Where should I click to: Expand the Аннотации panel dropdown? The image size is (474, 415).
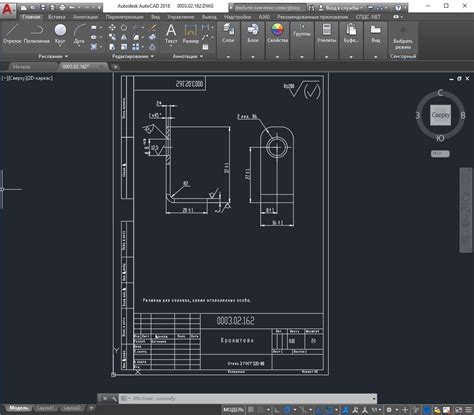click(187, 56)
